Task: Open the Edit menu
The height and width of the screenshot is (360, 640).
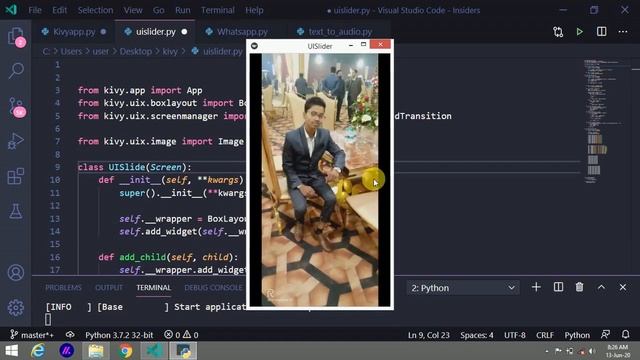Action: (60, 10)
